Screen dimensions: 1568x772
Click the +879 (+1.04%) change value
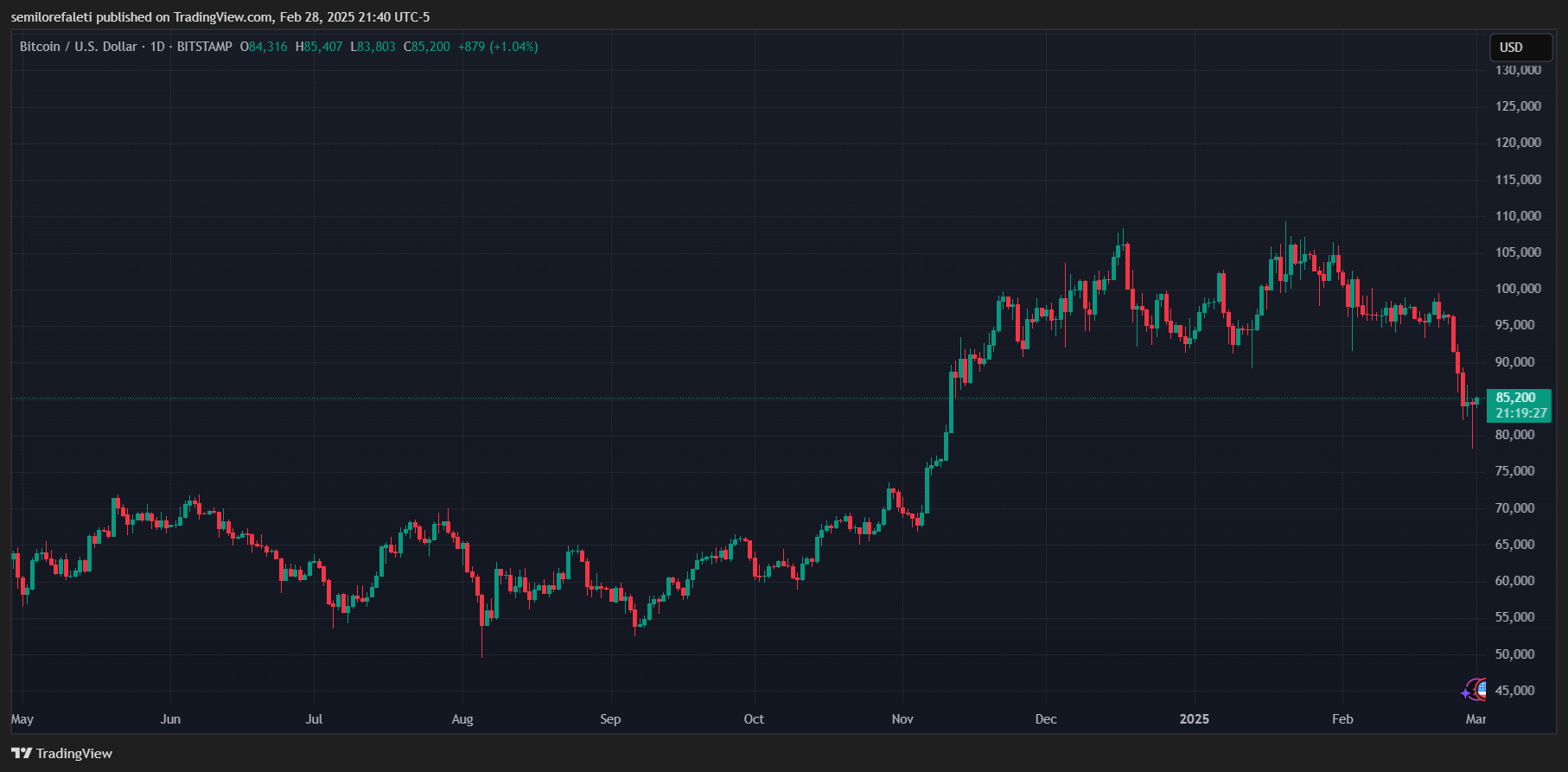tap(498, 47)
